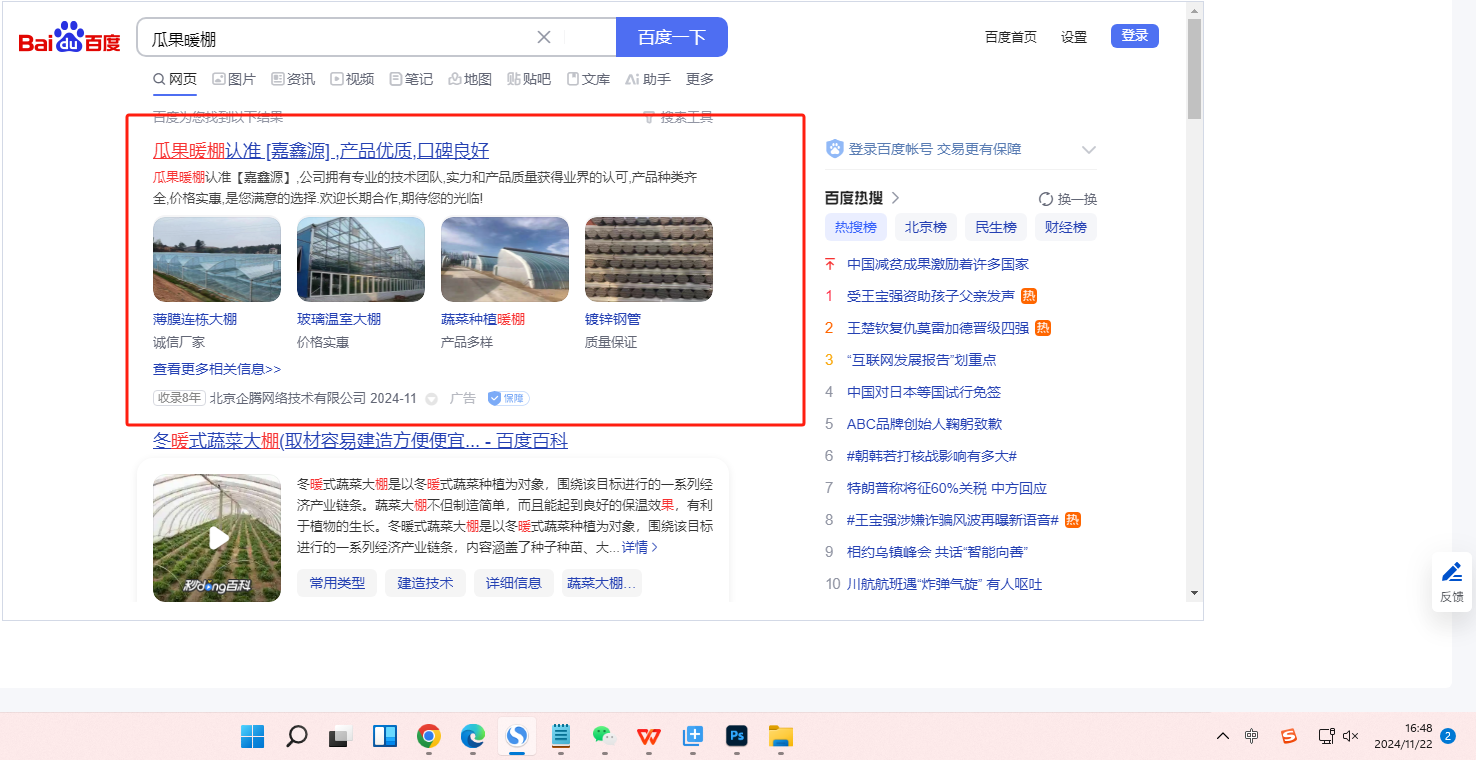Show hidden system tray icons
1476x760 pixels.
(x=1222, y=737)
